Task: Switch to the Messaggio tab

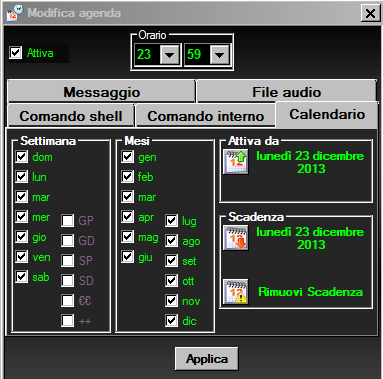Action: pos(101,92)
